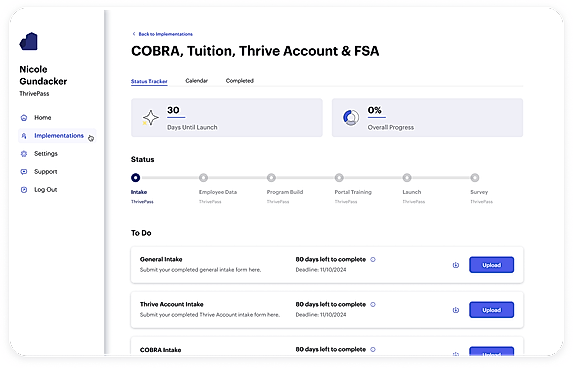Click the info icon beside COBRA Intake deadline
573x368 pixels.
coord(373,349)
